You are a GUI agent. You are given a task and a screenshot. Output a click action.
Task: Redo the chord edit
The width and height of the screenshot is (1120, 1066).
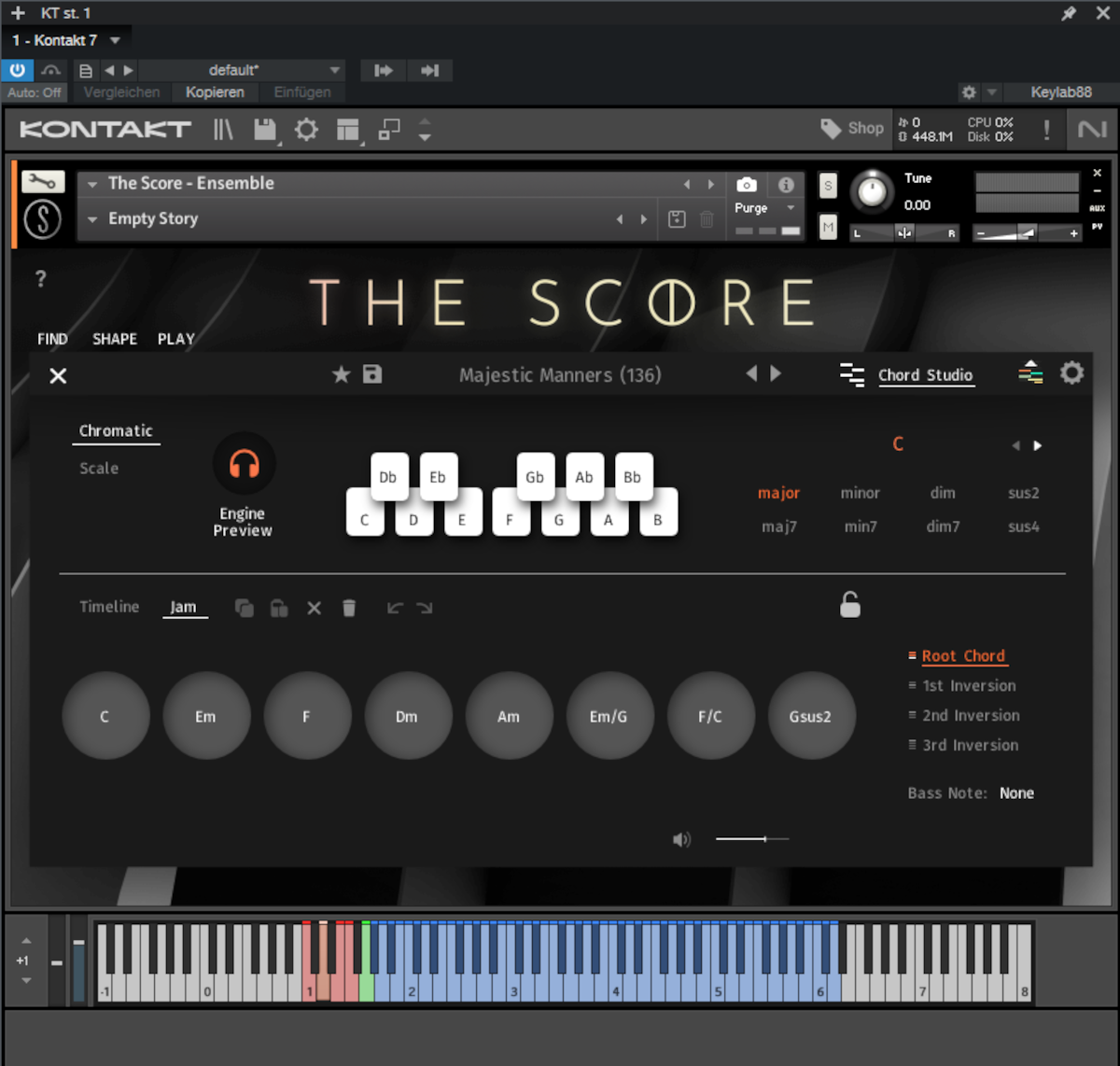425,608
